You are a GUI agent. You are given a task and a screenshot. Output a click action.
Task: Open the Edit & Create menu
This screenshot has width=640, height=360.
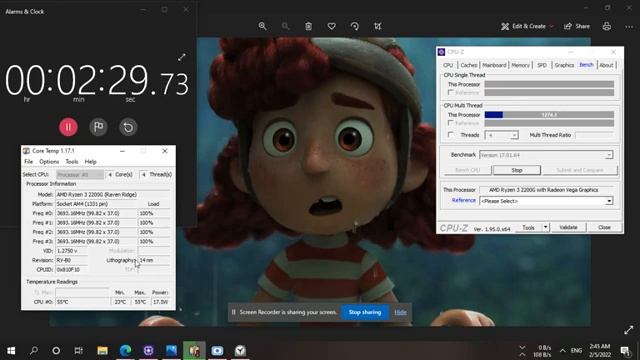[x=527, y=26]
